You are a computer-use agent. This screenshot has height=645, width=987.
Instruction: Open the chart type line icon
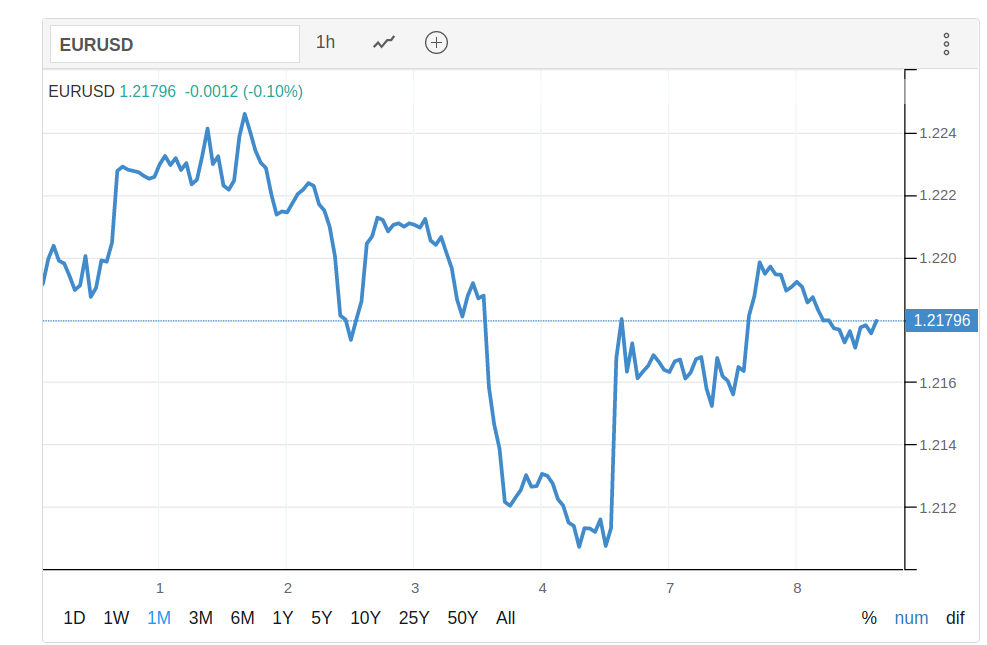[x=384, y=43]
